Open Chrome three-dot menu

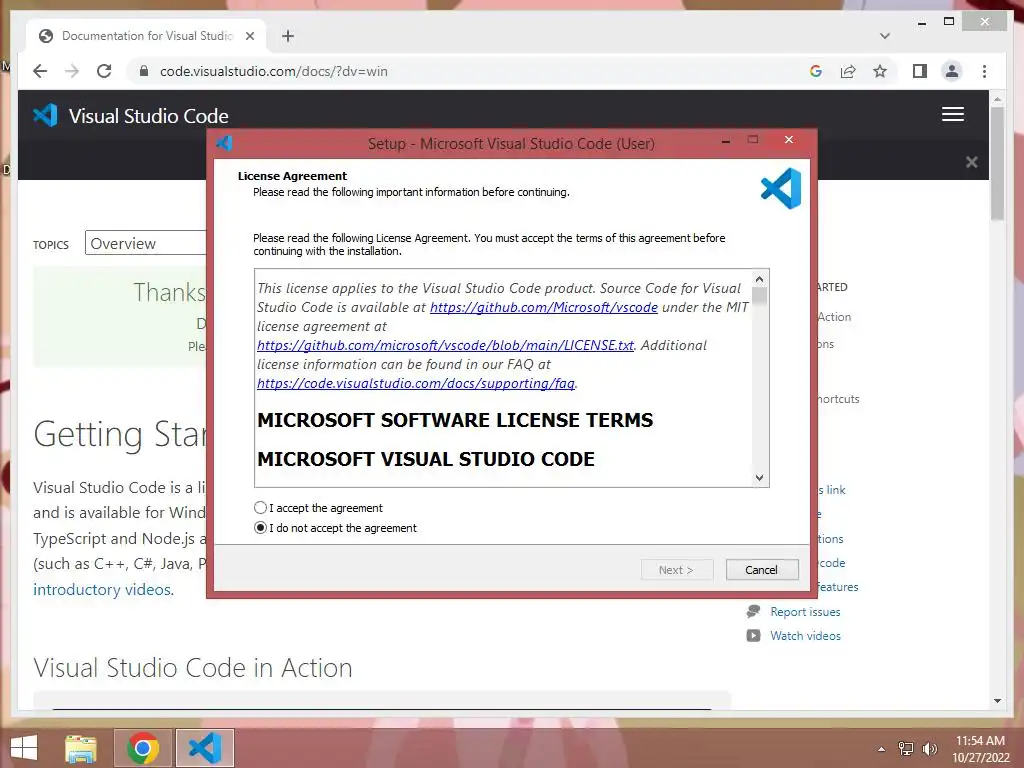984,71
